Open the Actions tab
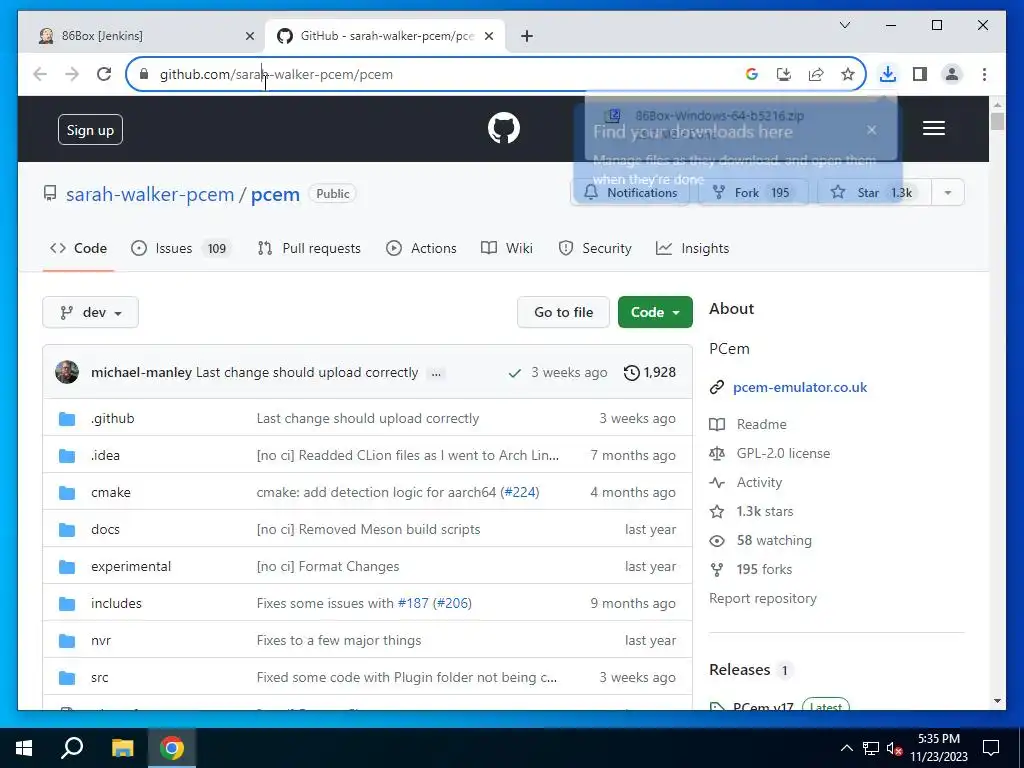The width and height of the screenshot is (1024, 768). [421, 248]
